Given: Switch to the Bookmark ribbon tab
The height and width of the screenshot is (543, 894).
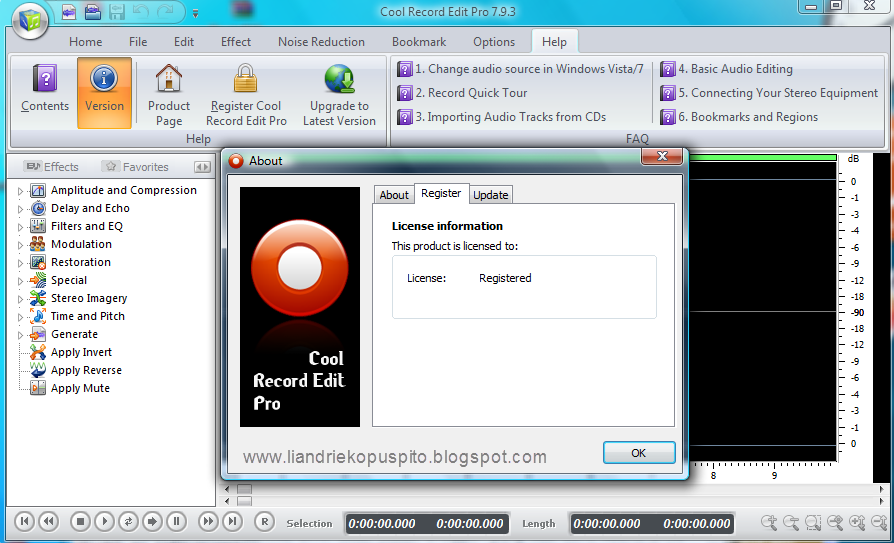Looking at the screenshot, I should 419,42.
